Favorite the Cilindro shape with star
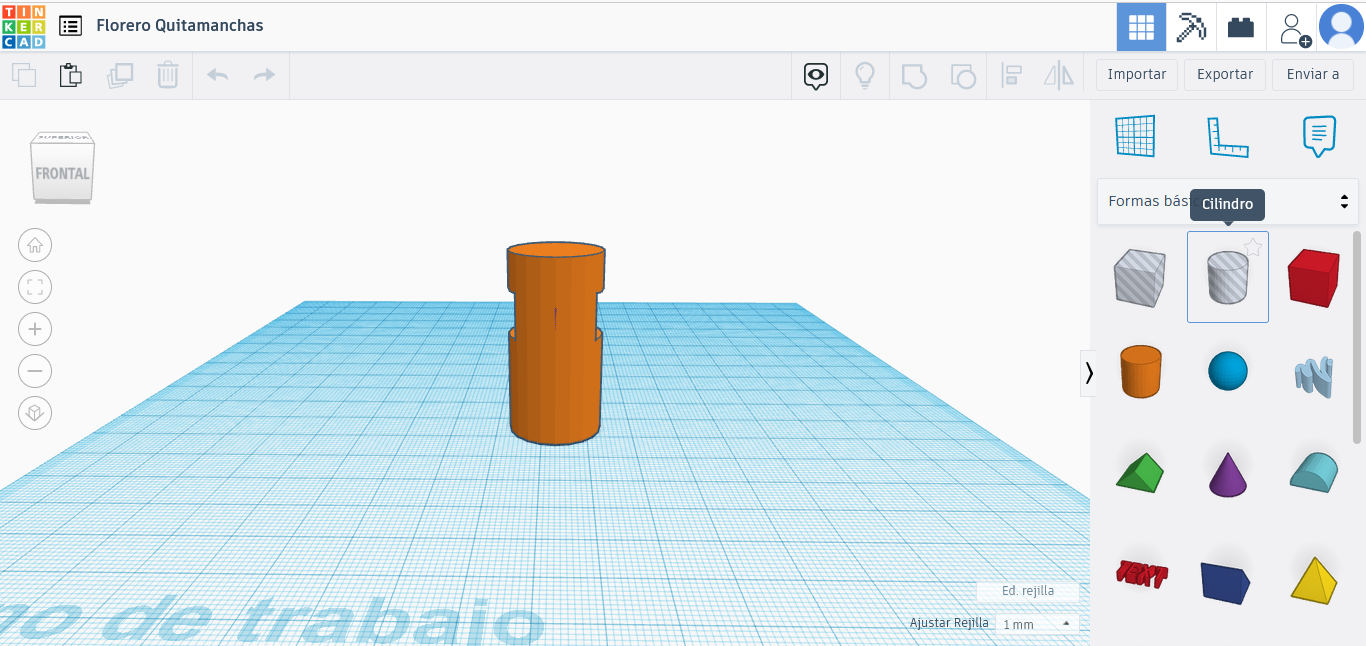 click(x=1253, y=247)
